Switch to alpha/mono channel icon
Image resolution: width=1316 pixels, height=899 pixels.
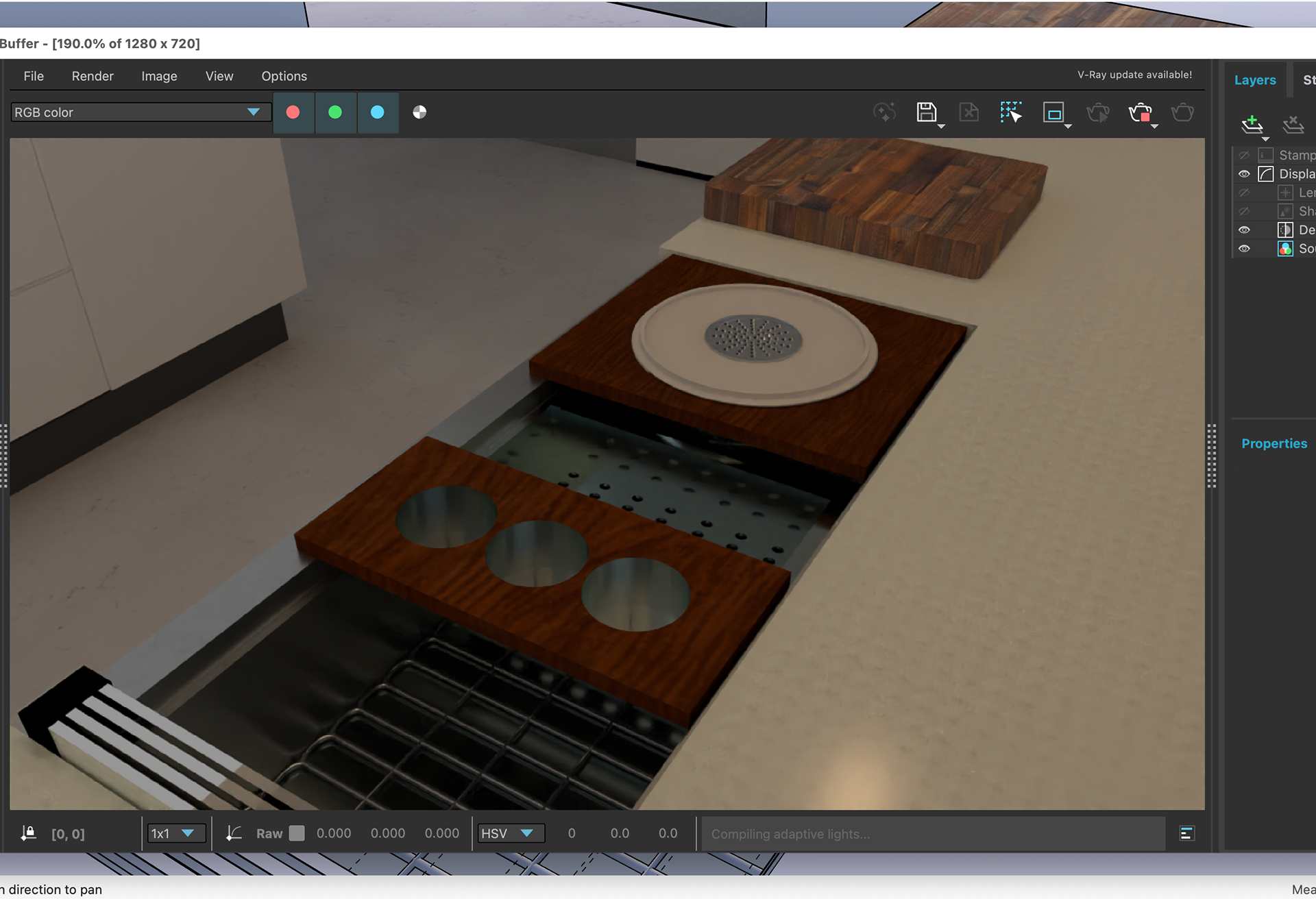[x=419, y=112]
